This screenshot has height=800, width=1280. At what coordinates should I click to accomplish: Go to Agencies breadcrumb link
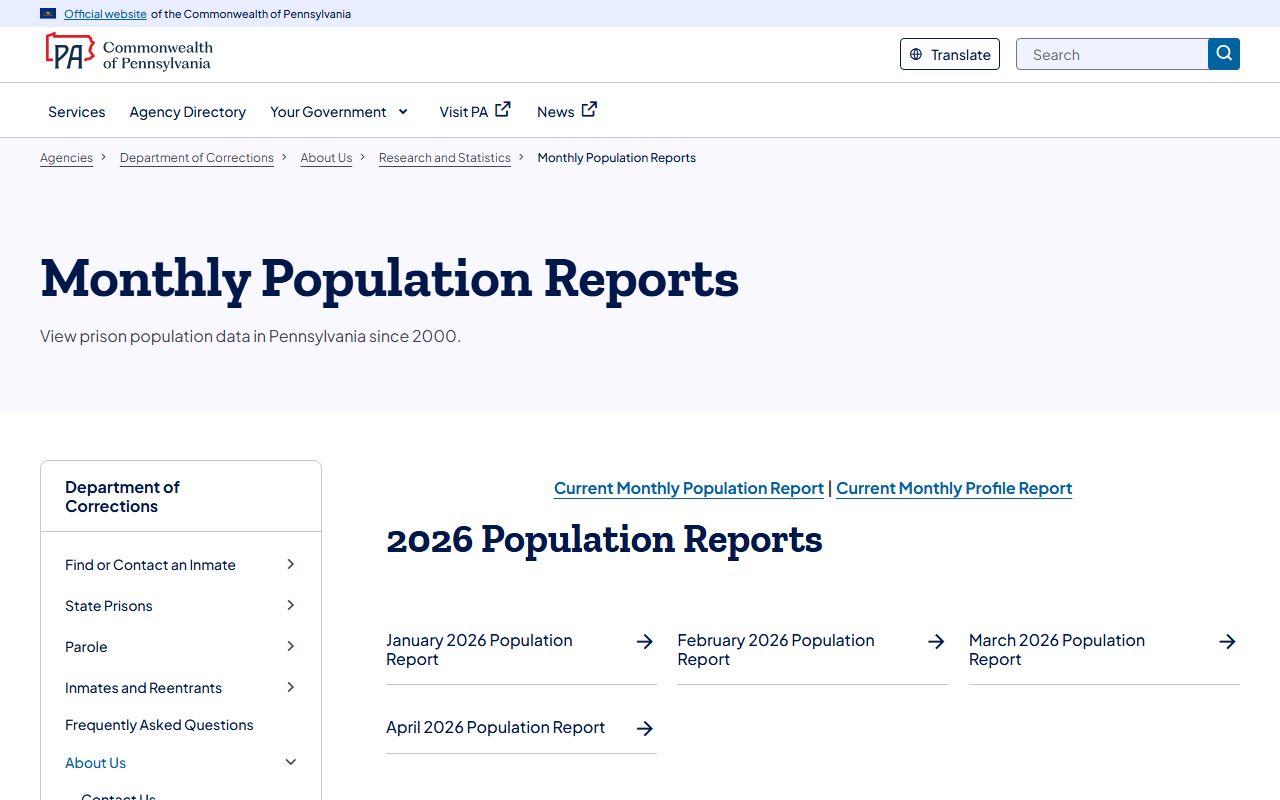coord(66,158)
